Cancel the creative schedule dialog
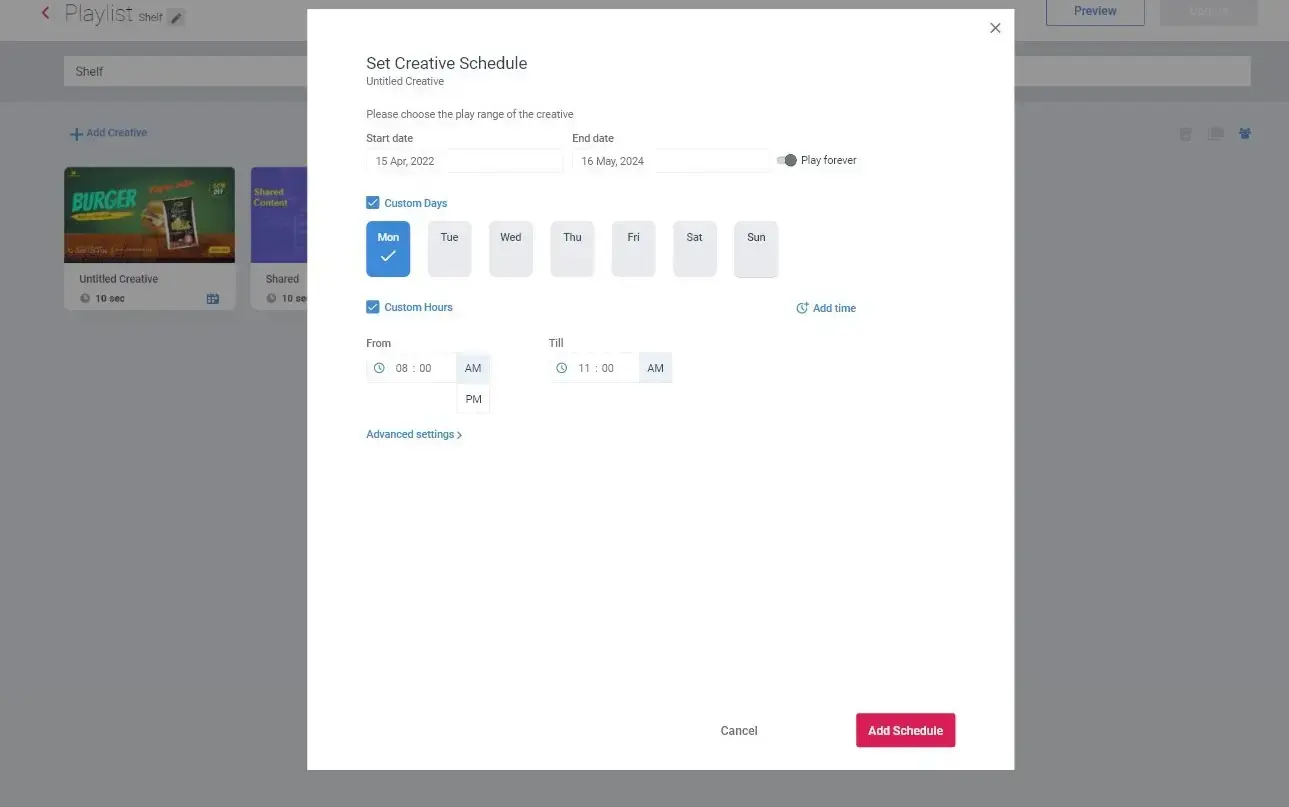Screen dimensions: 1289x807 coord(738,730)
